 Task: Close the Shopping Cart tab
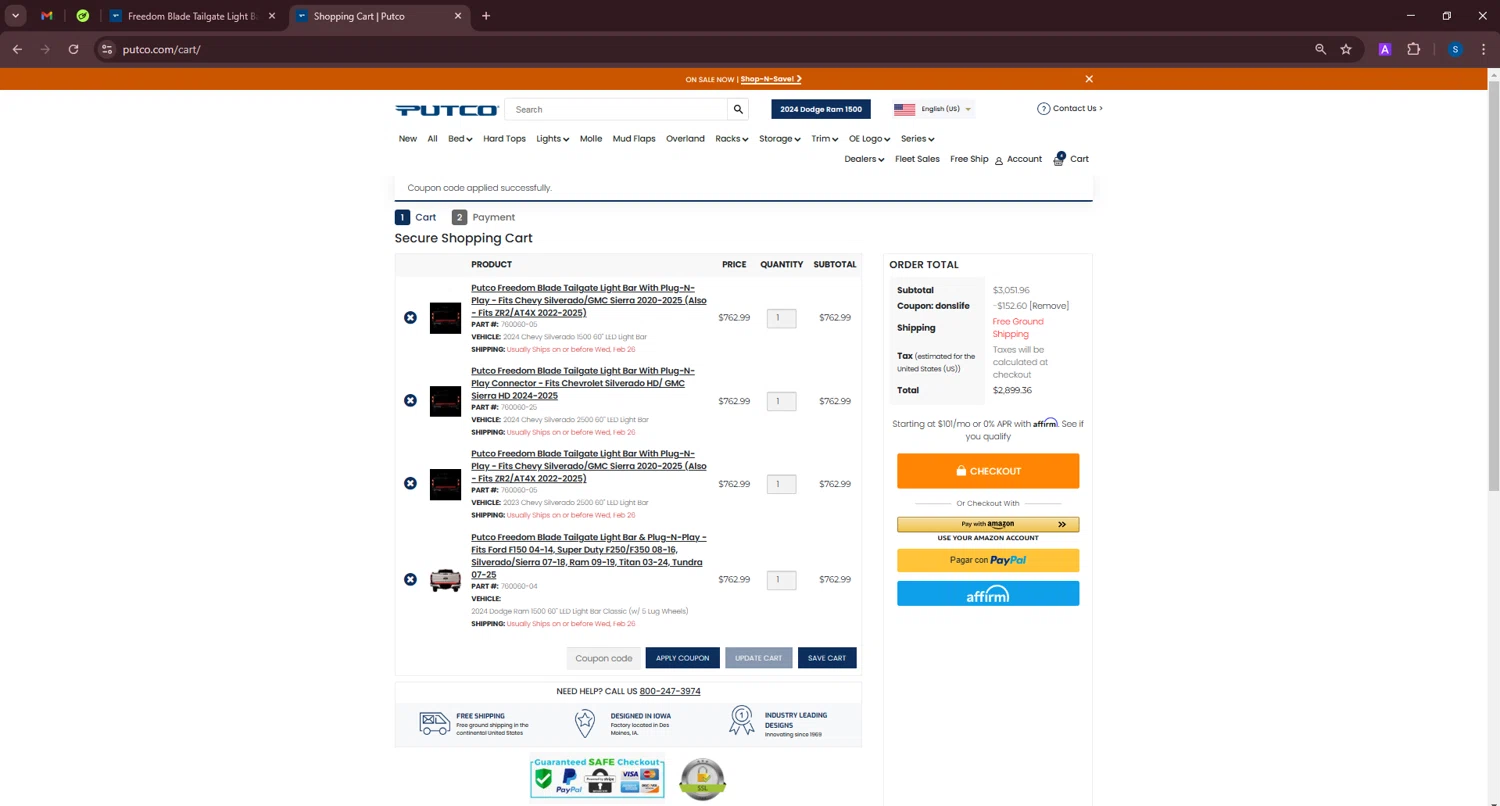coord(458,16)
